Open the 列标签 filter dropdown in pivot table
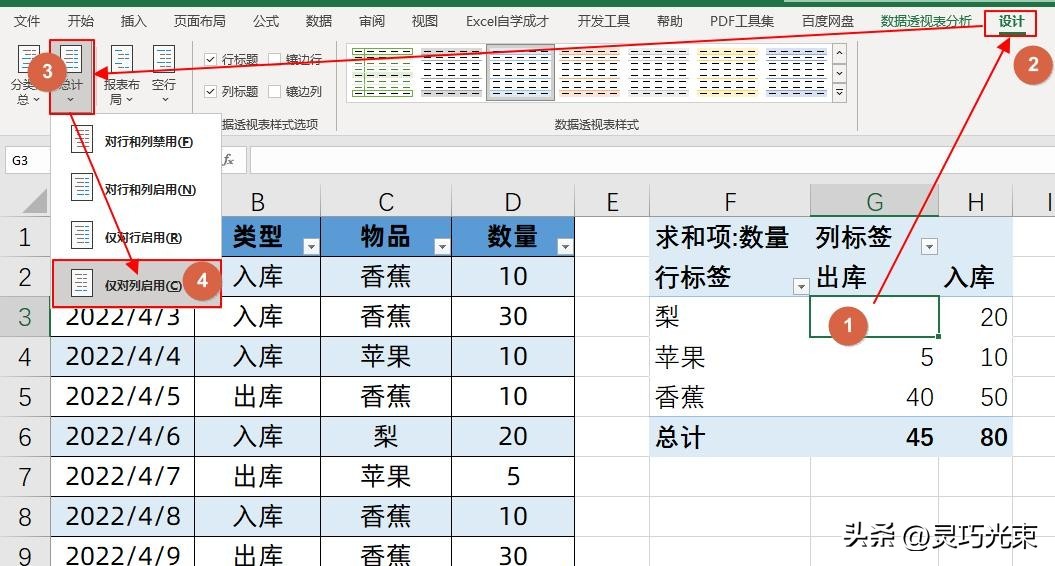 [929, 246]
